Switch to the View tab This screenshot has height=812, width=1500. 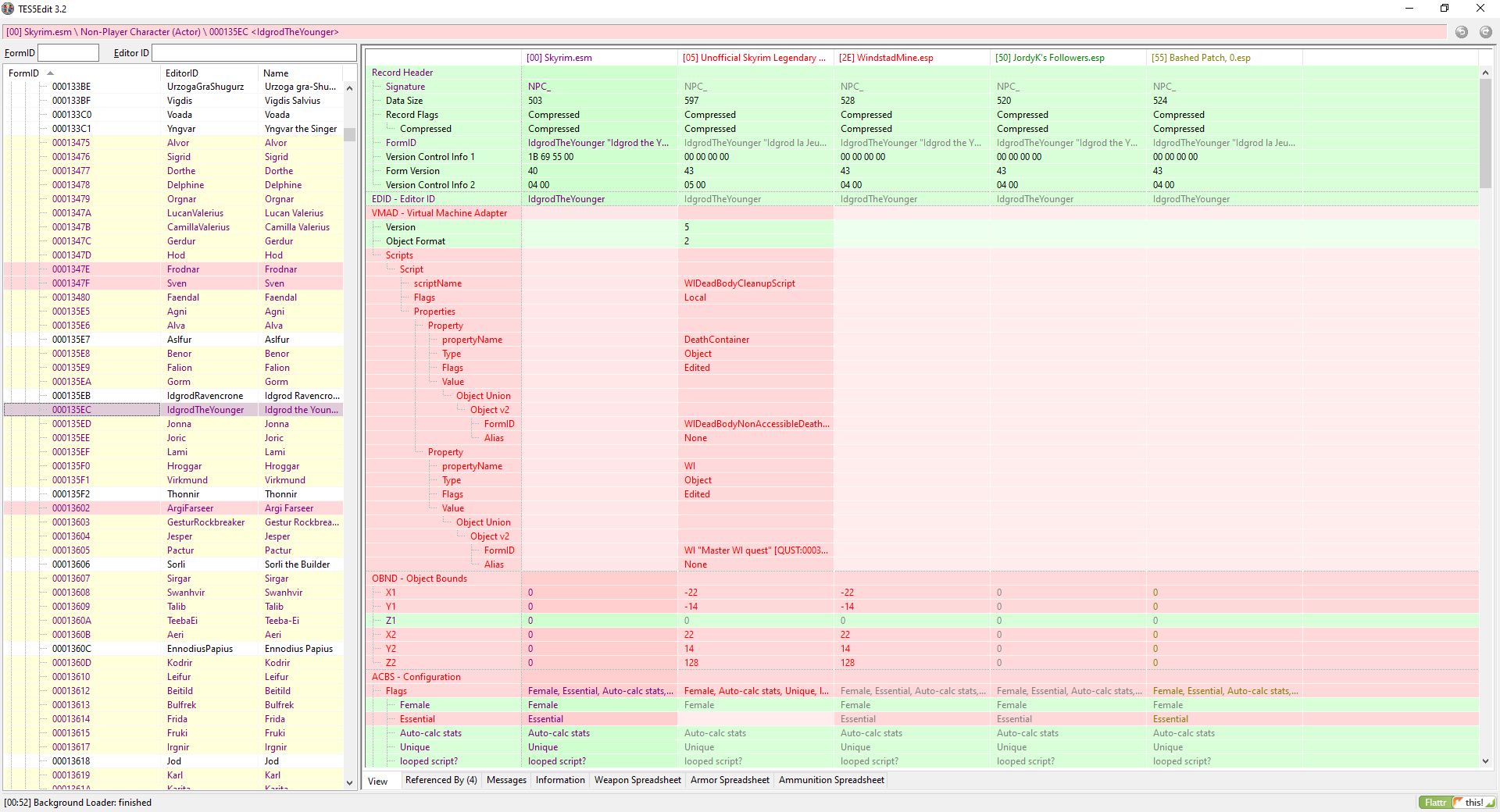coord(378,782)
